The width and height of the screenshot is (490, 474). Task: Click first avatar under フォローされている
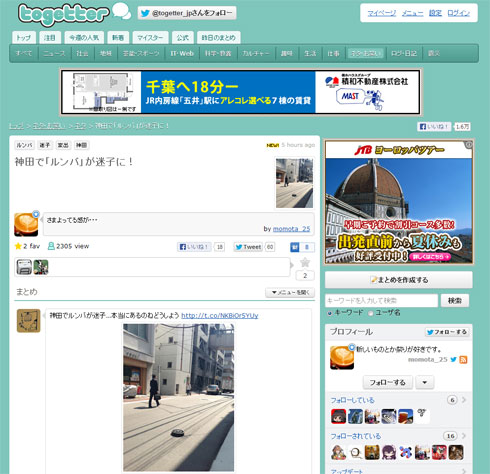[338, 453]
